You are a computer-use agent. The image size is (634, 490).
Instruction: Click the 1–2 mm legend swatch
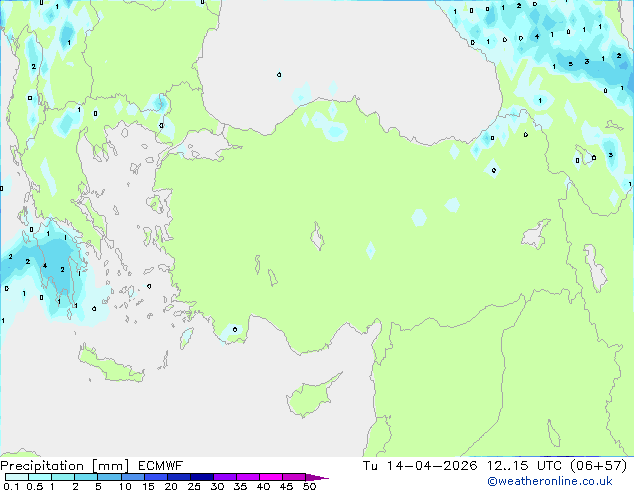(x=63, y=477)
